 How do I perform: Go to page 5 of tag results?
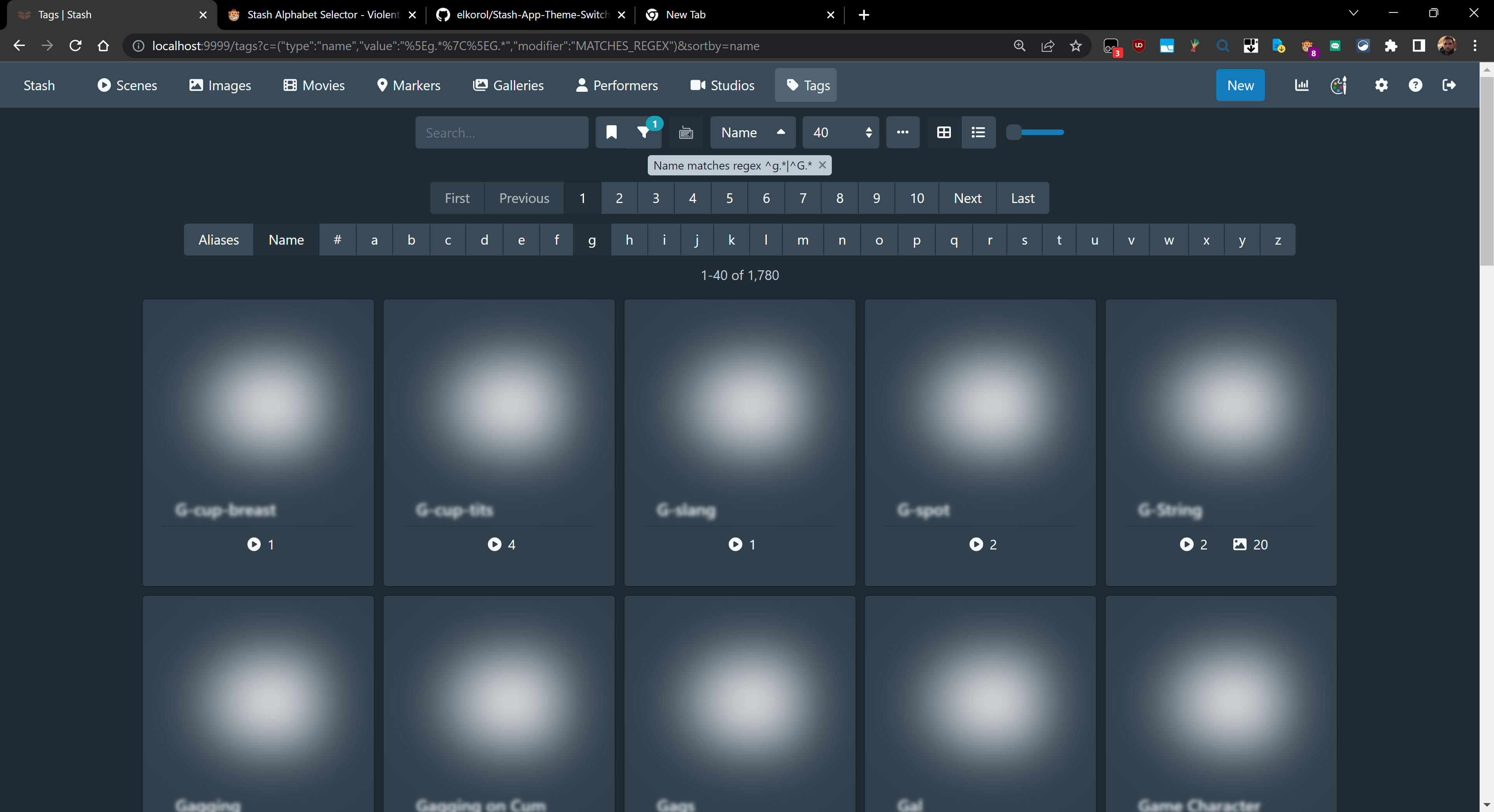click(729, 198)
